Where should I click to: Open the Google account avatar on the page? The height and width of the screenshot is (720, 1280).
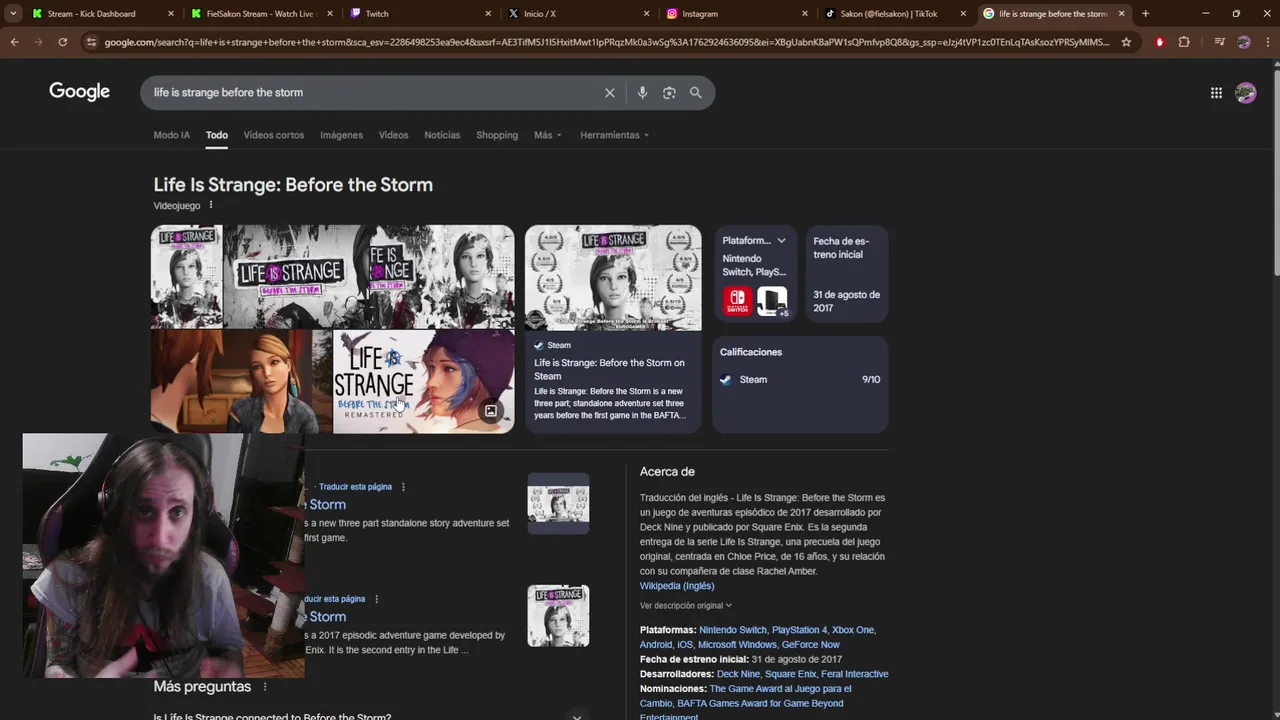tap(1245, 93)
